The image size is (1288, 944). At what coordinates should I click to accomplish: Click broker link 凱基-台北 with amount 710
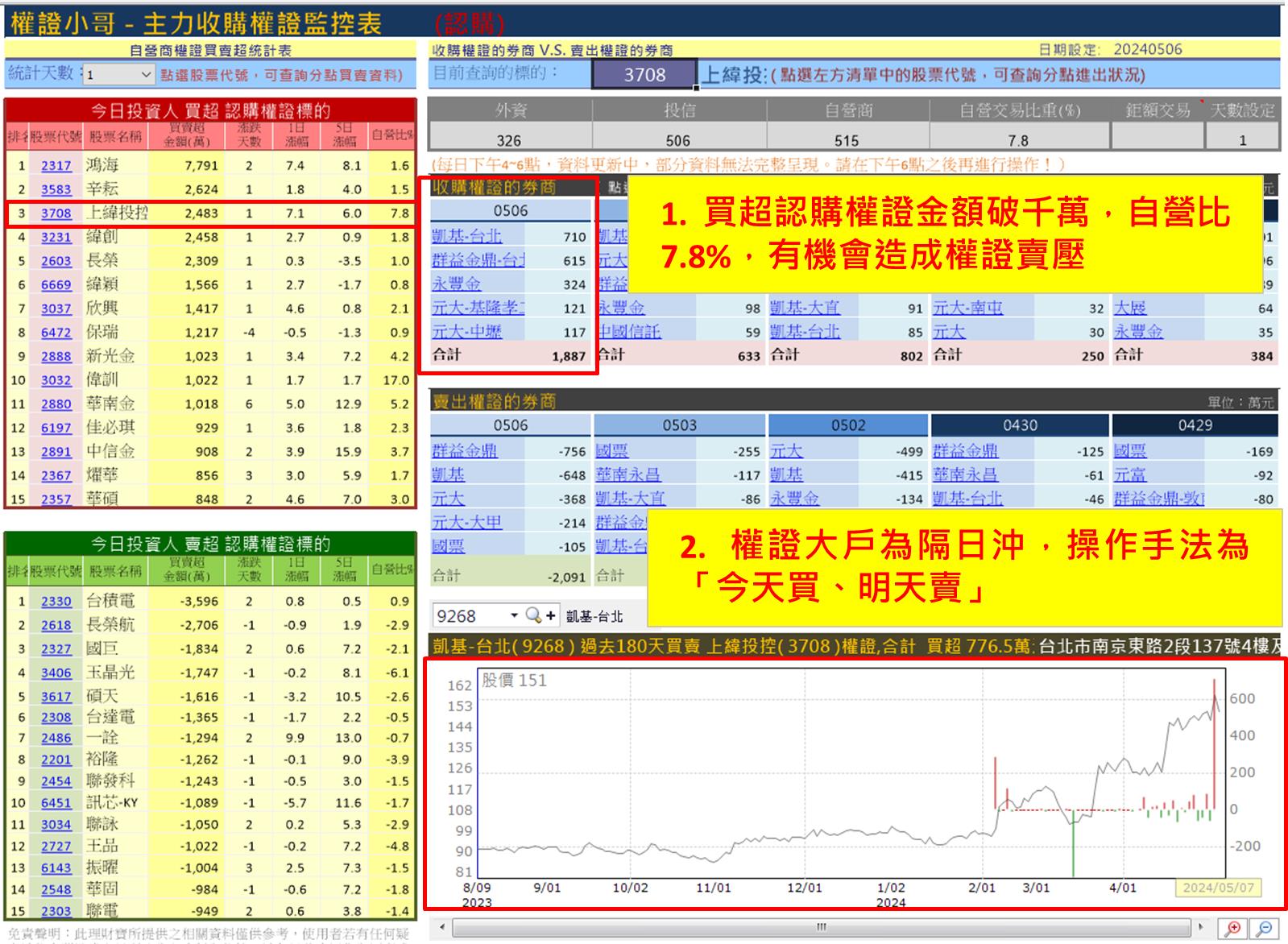(466, 236)
